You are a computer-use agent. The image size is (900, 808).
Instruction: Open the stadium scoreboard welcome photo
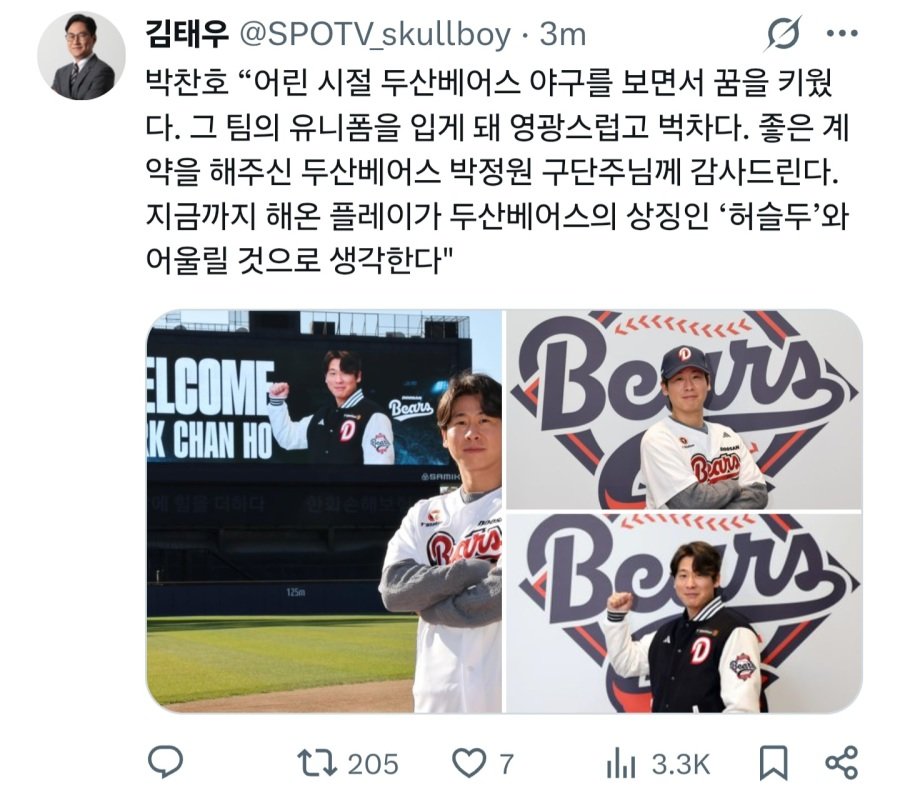324,511
